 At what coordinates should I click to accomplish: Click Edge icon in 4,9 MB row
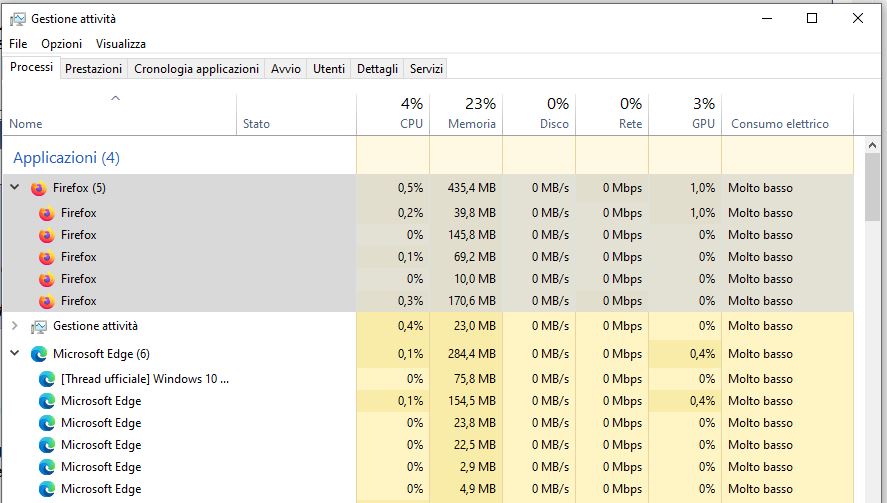[x=46, y=489]
